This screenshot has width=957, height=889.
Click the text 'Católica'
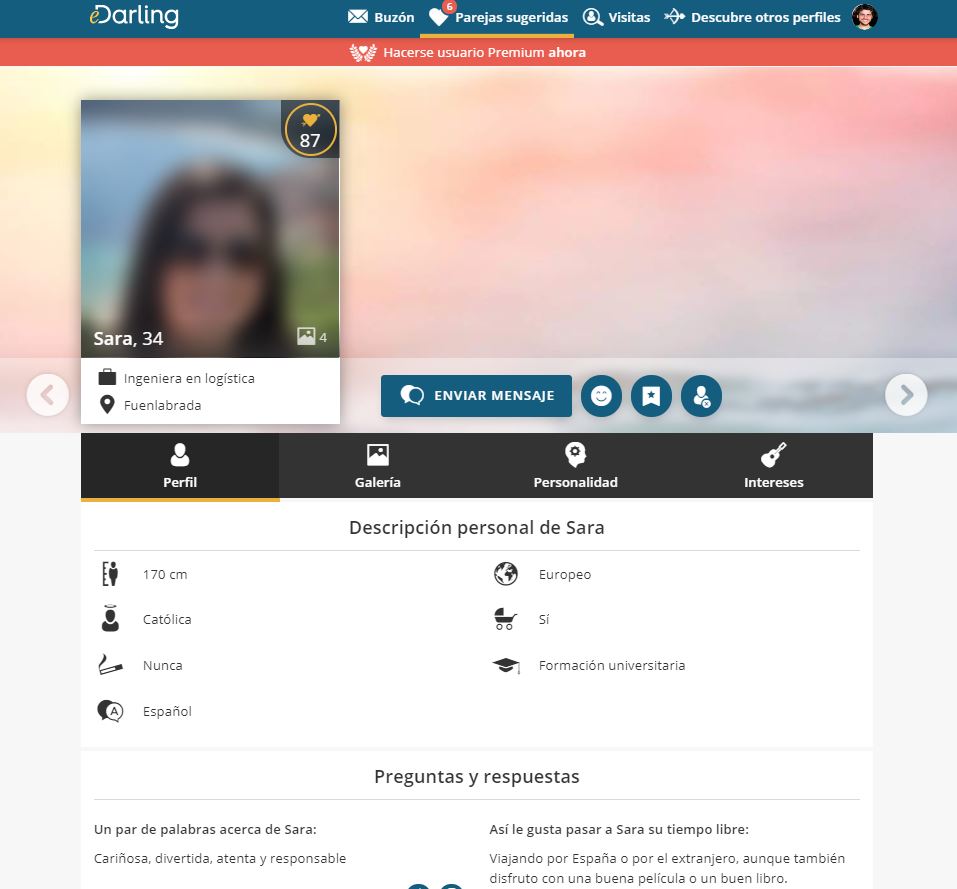click(x=167, y=619)
